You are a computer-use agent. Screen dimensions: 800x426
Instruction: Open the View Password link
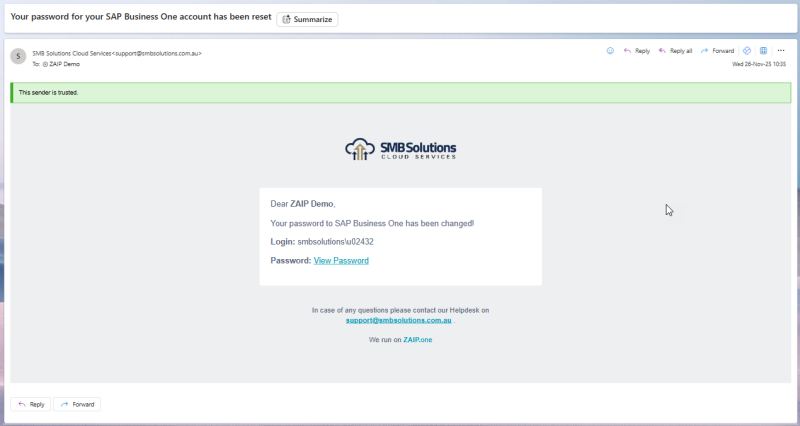[341, 260]
